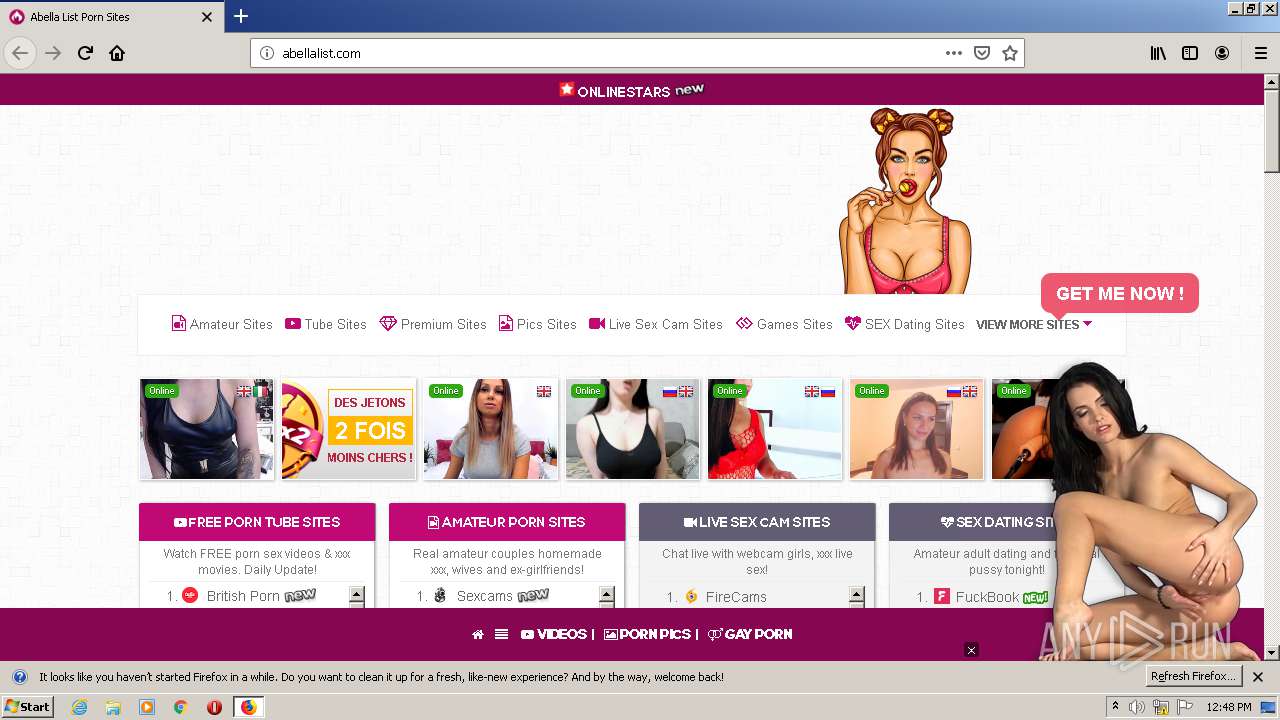Click the home icon in the bottom site bar
1280x720 pixels.
(478, 634)
